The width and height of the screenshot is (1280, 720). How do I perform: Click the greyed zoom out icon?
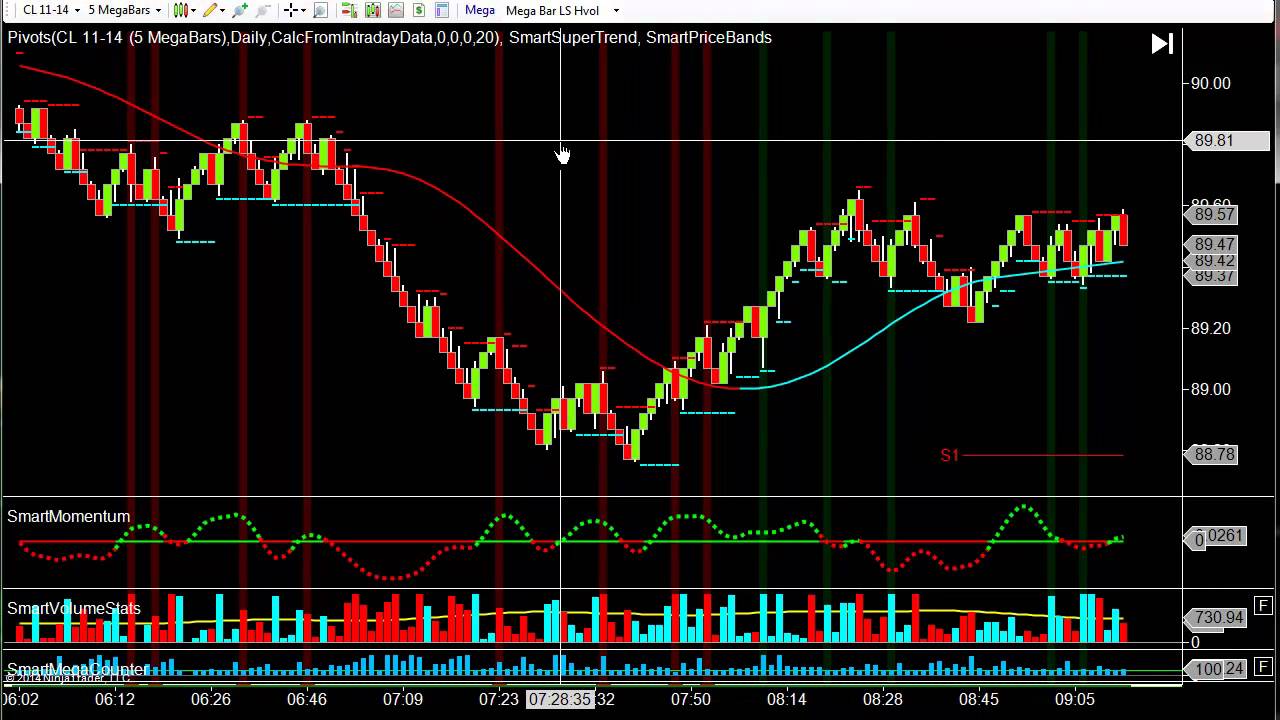tap(263, 10)
